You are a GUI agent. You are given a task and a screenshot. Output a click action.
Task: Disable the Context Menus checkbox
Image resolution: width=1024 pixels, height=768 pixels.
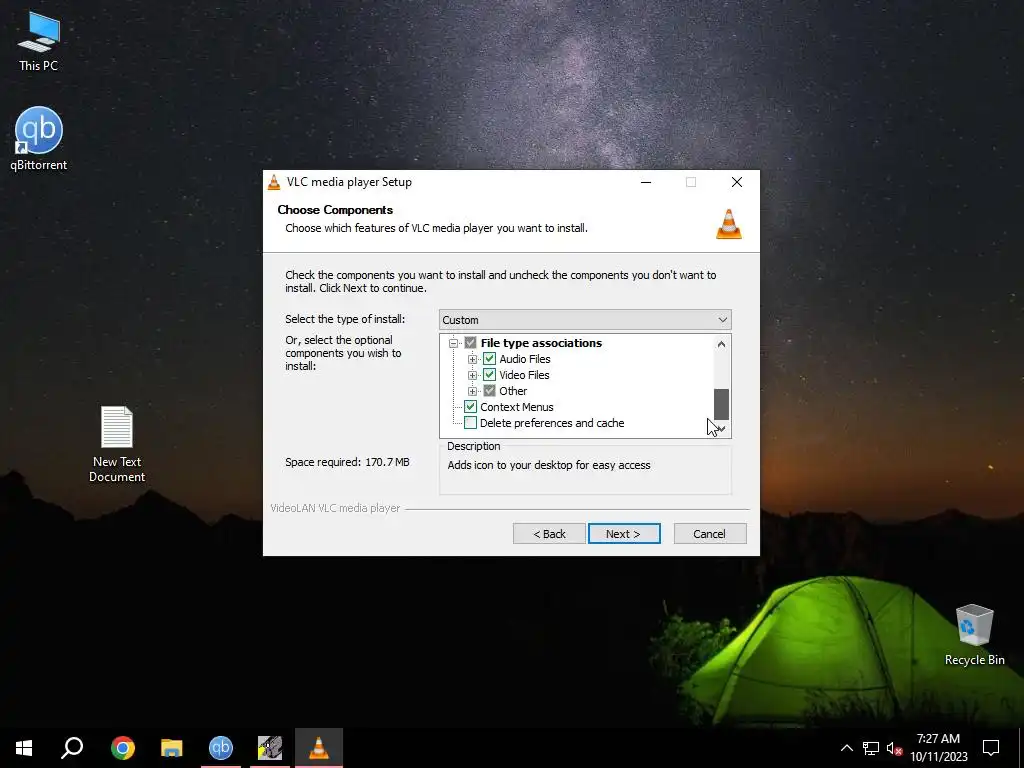coord(470,407)
